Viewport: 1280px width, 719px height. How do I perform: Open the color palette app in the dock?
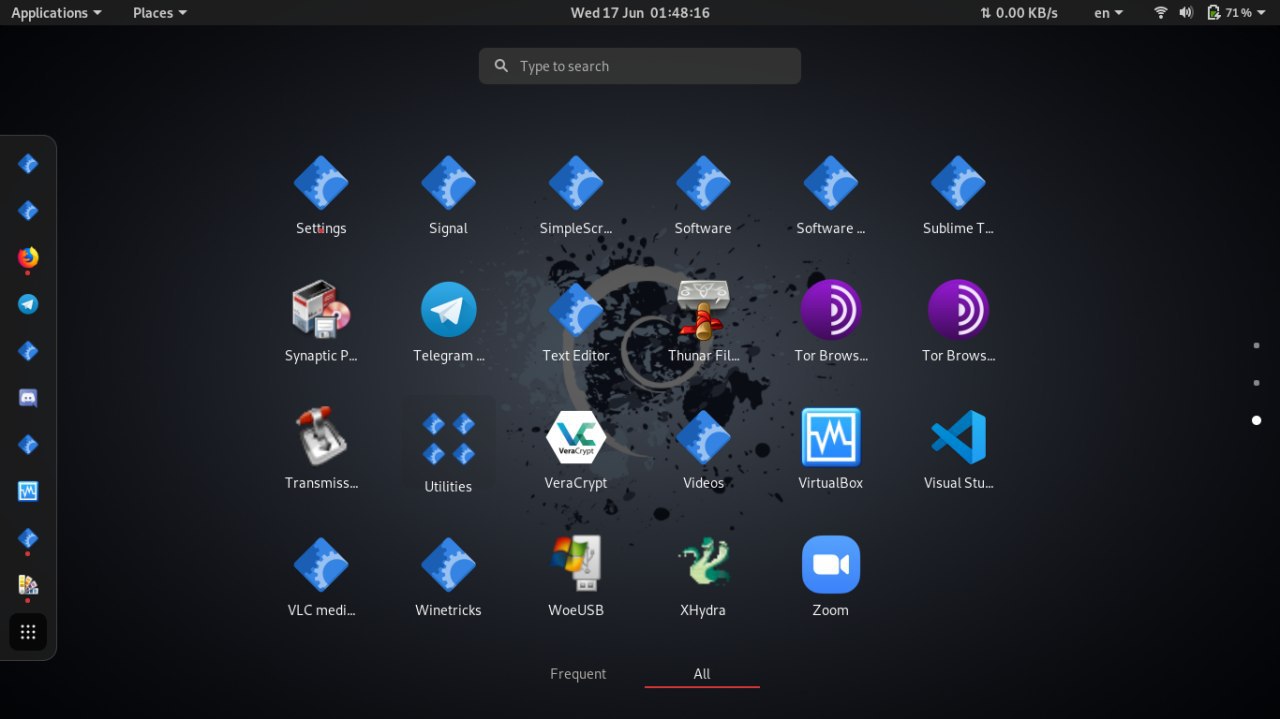pos(28,585)
